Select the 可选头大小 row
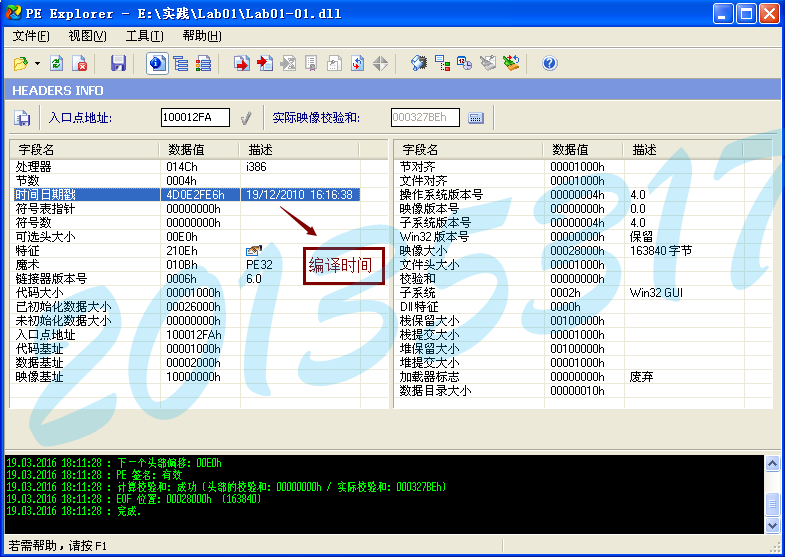 187,237
